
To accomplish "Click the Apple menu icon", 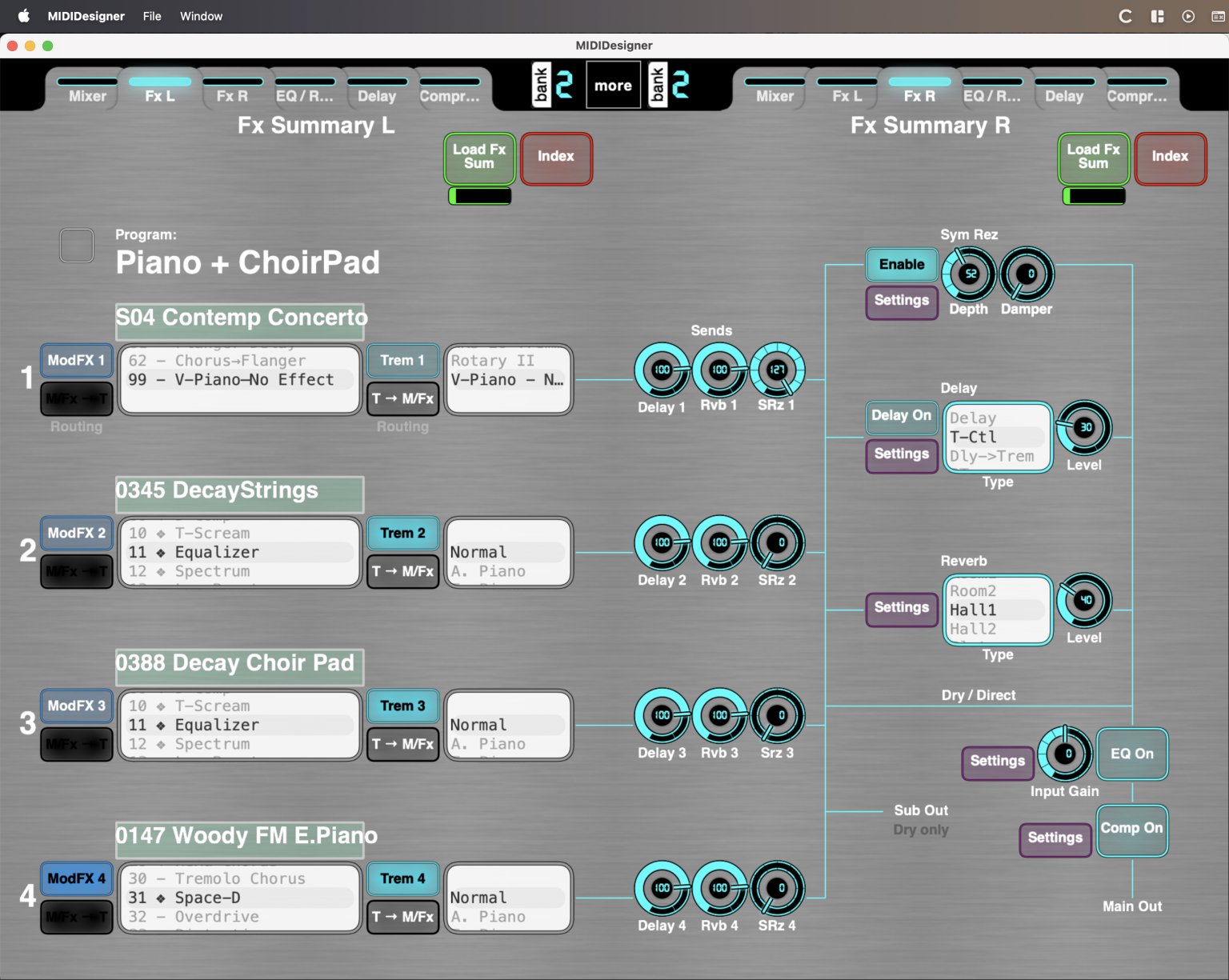I will tap(23, 16).
